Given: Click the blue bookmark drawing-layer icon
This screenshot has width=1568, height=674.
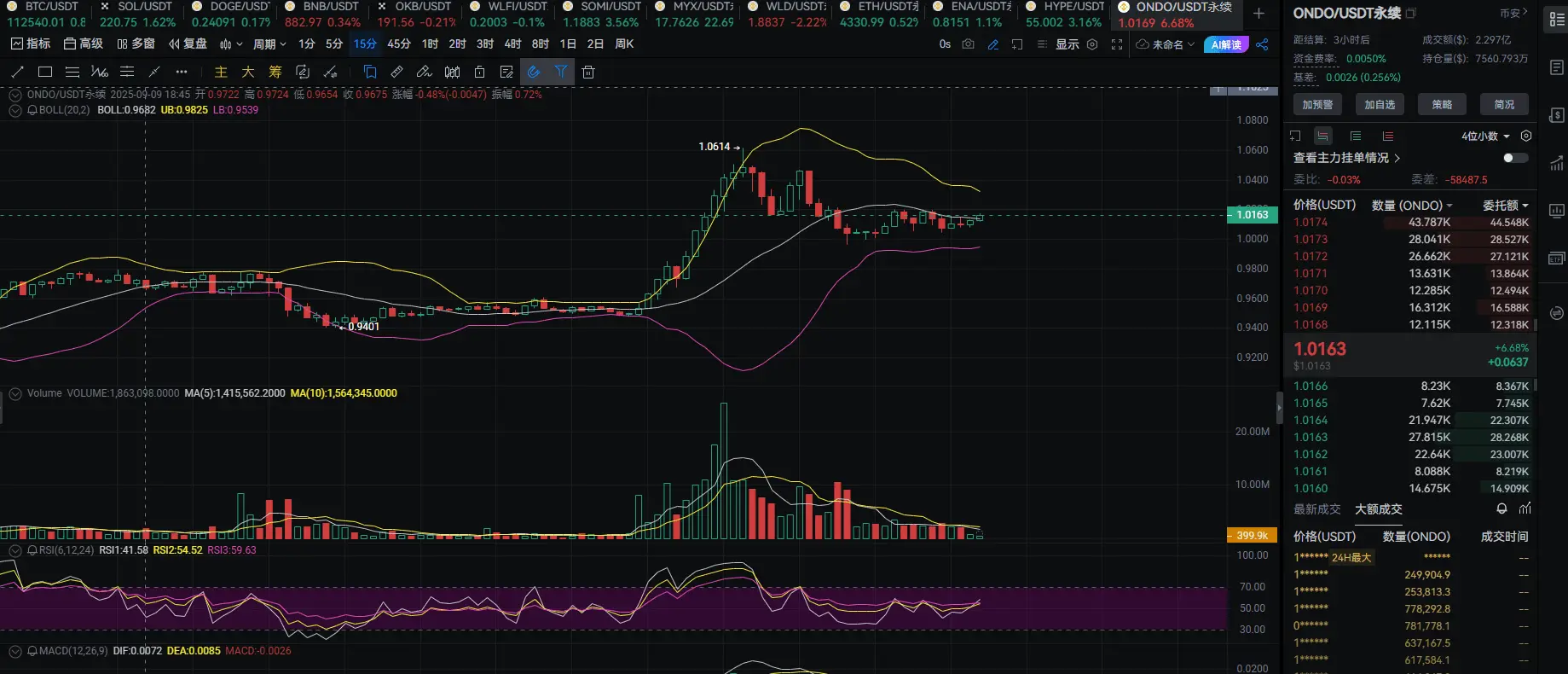Looking at the screenshot, I should point(370,73).
